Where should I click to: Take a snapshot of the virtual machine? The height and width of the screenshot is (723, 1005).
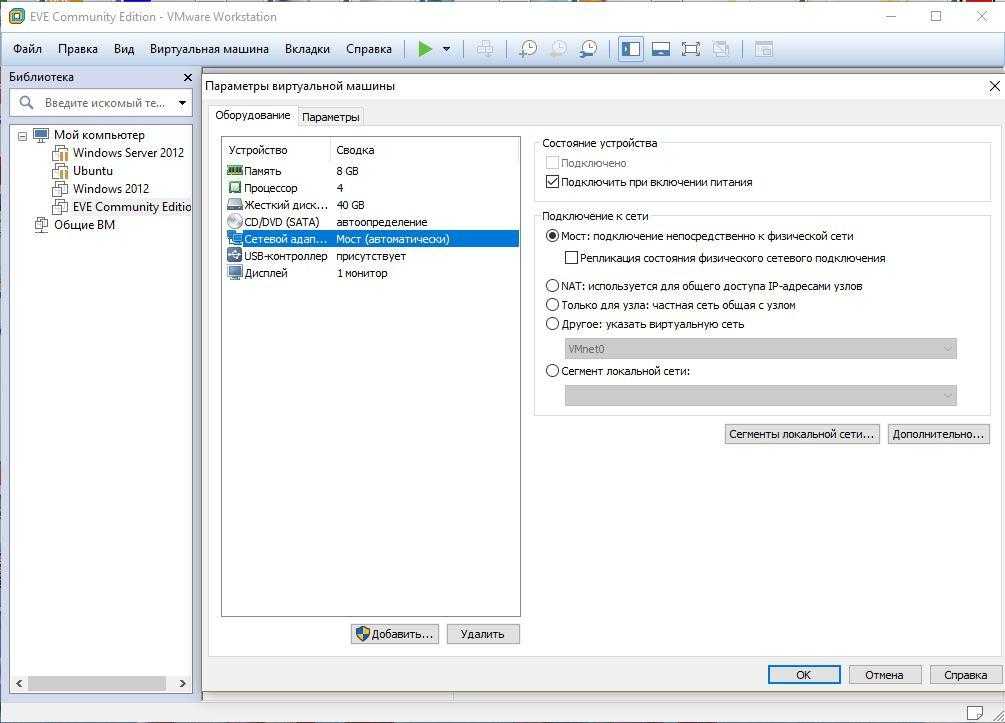pyautogui.click(x=527, y=49)
